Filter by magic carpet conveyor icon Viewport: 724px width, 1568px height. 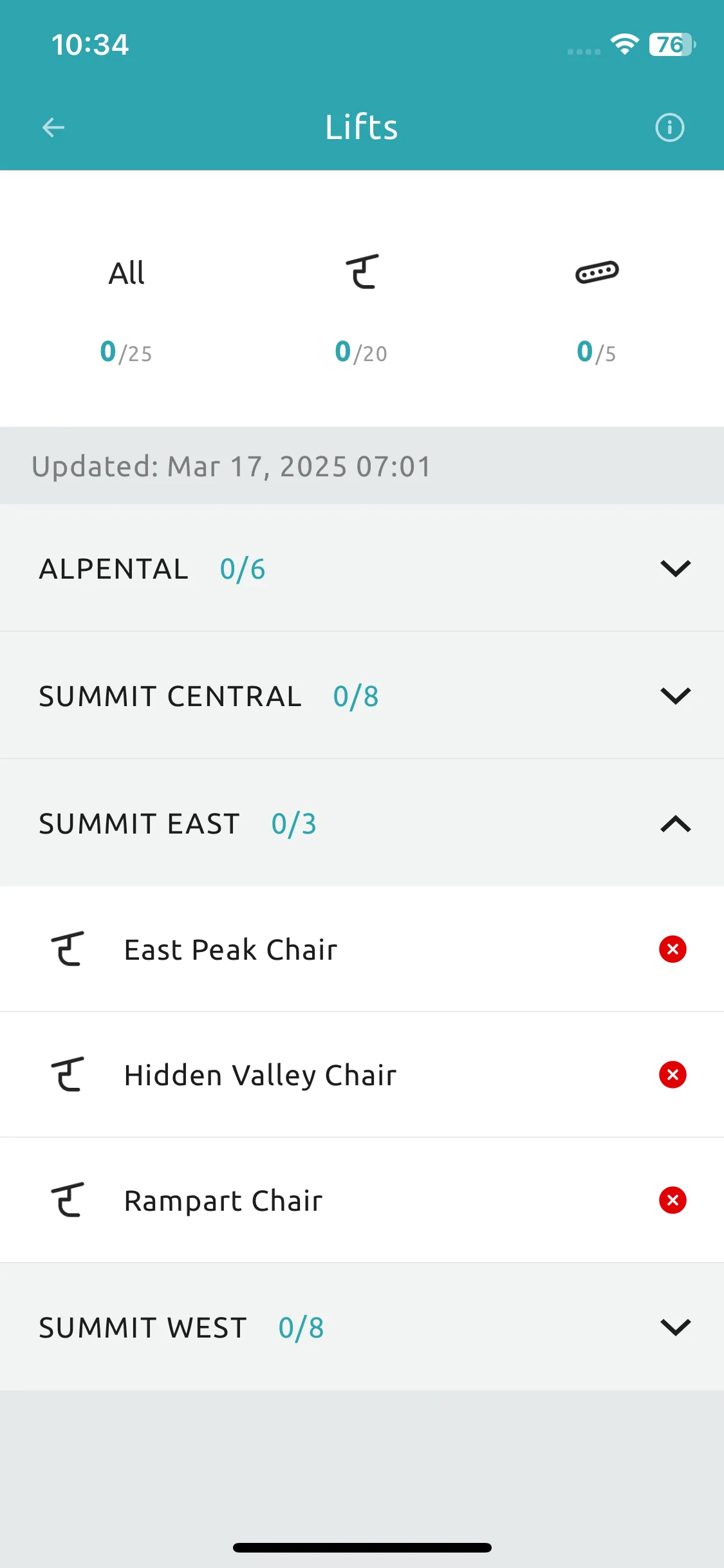pyautogui.click(x=597, y=272)
